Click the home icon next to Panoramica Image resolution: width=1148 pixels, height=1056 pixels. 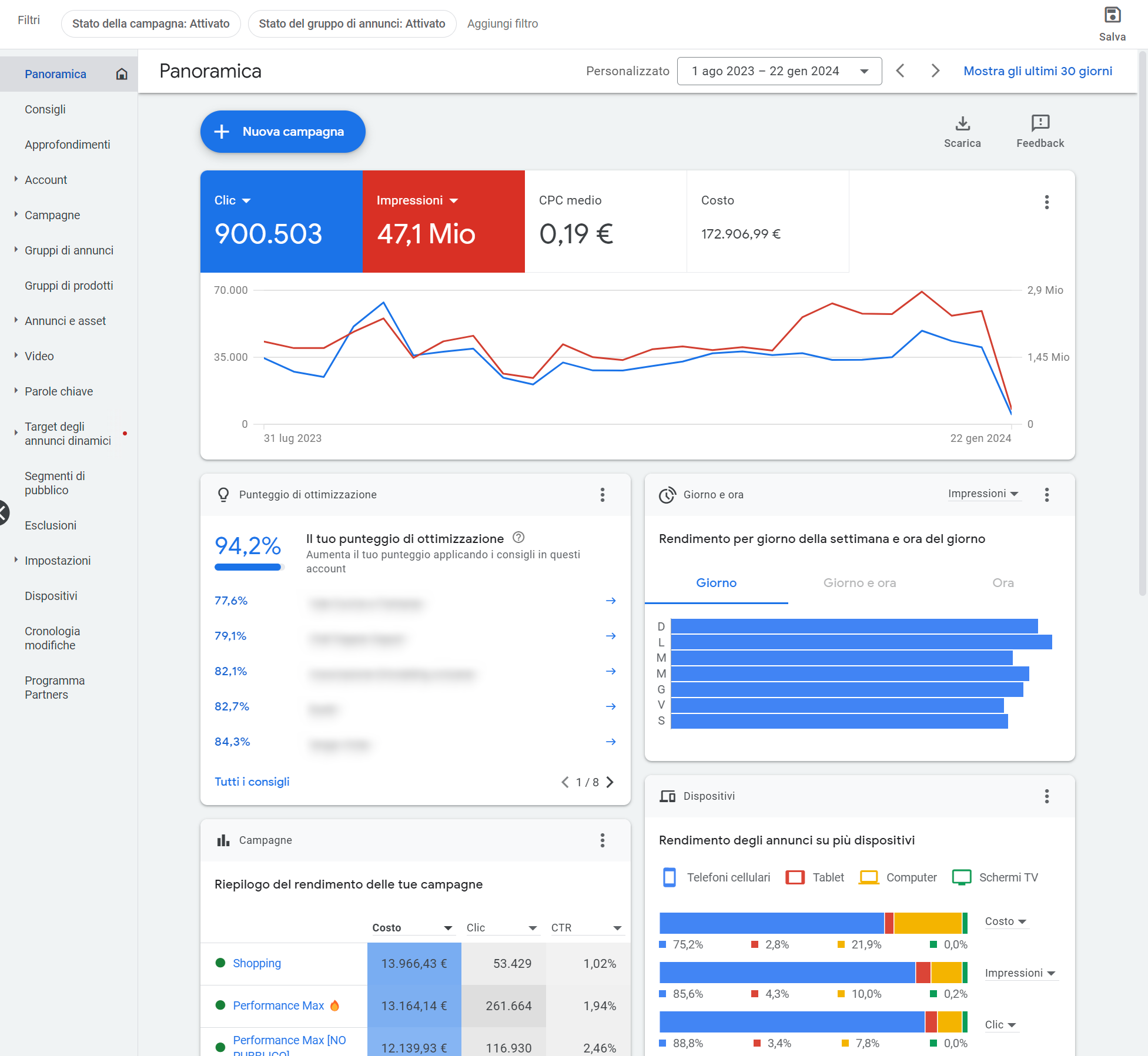(x=122, y=74)
